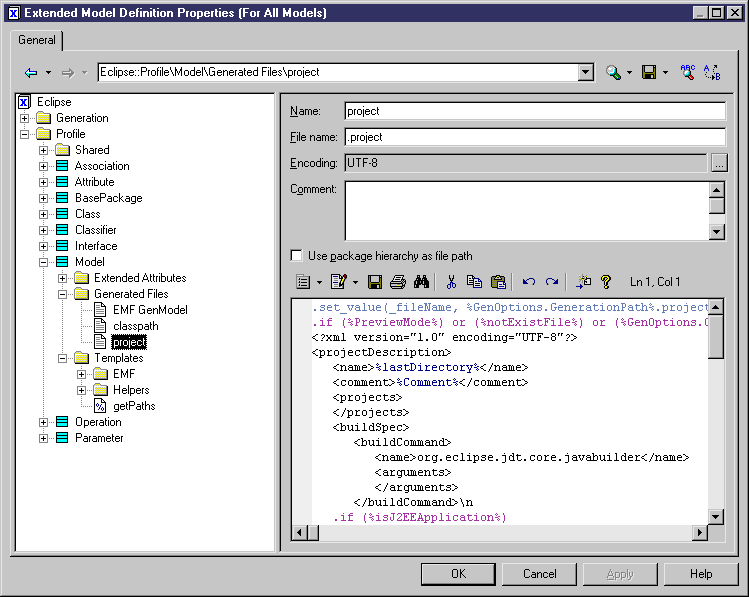Collapse the Generated Files folder

tap(63, 294)
